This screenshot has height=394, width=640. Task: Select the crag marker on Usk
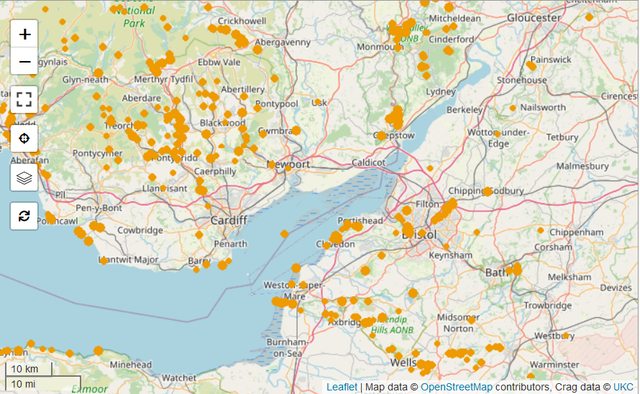318,102
